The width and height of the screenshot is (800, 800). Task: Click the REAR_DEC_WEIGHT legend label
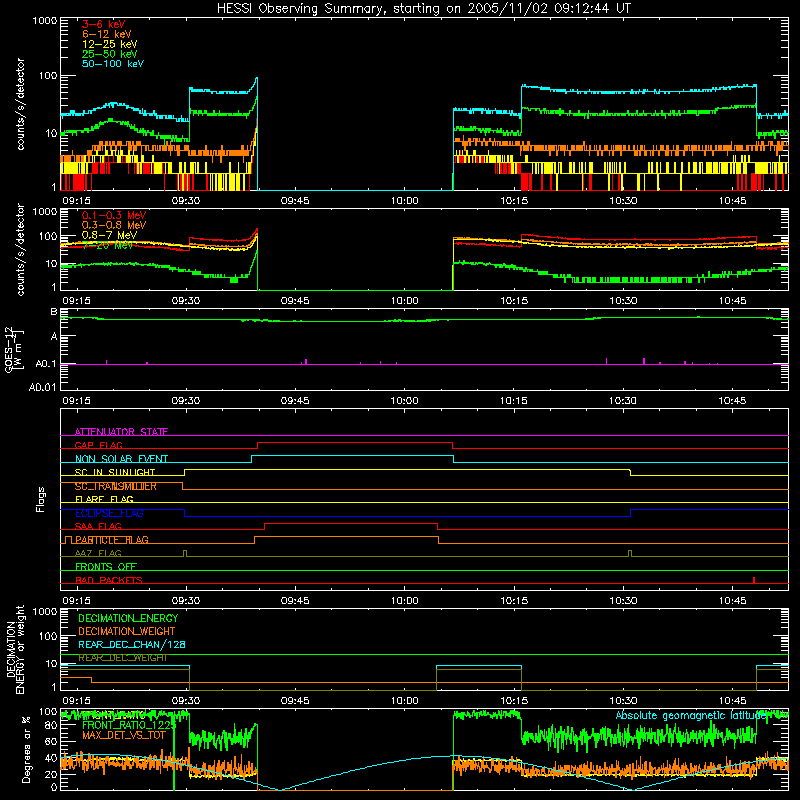pyautogui.click(x=122, y=658)
